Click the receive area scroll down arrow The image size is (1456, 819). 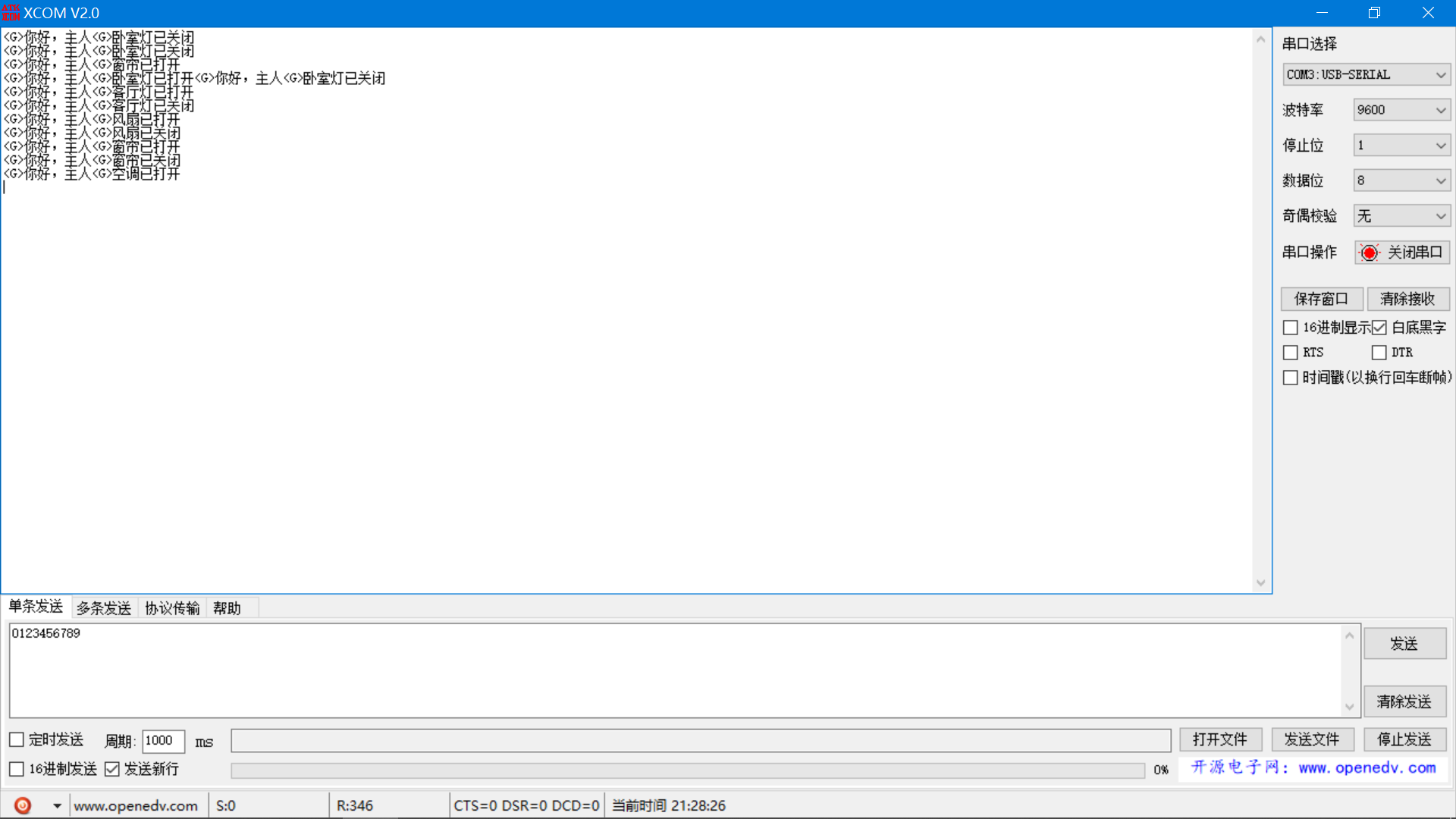(x=1260, y=582)
